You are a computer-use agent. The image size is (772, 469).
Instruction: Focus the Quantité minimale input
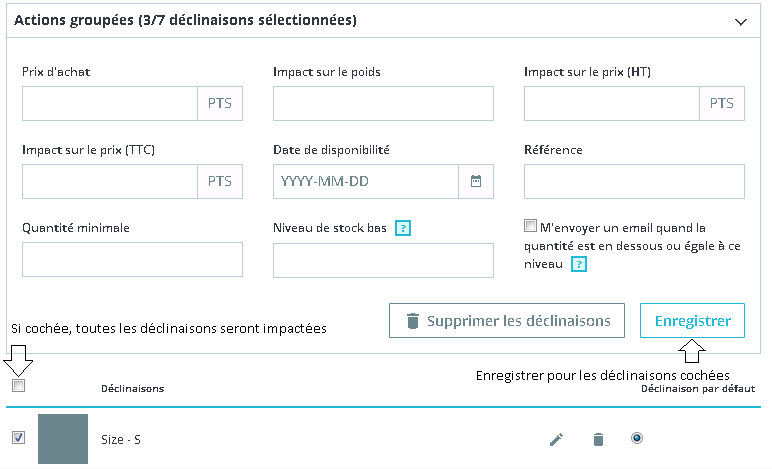point(132,260)
